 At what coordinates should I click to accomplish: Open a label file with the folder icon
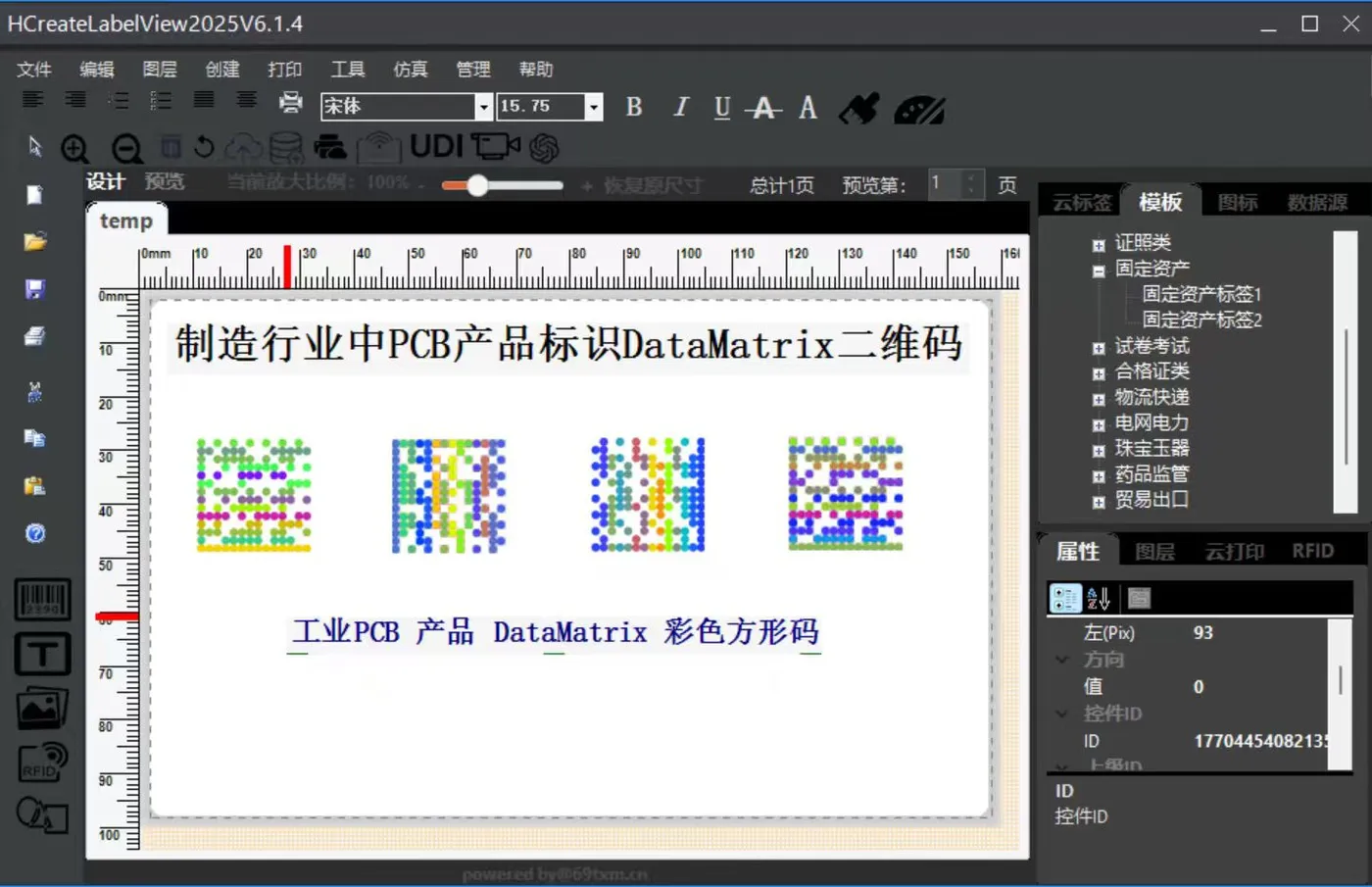(x=35, y=241)
